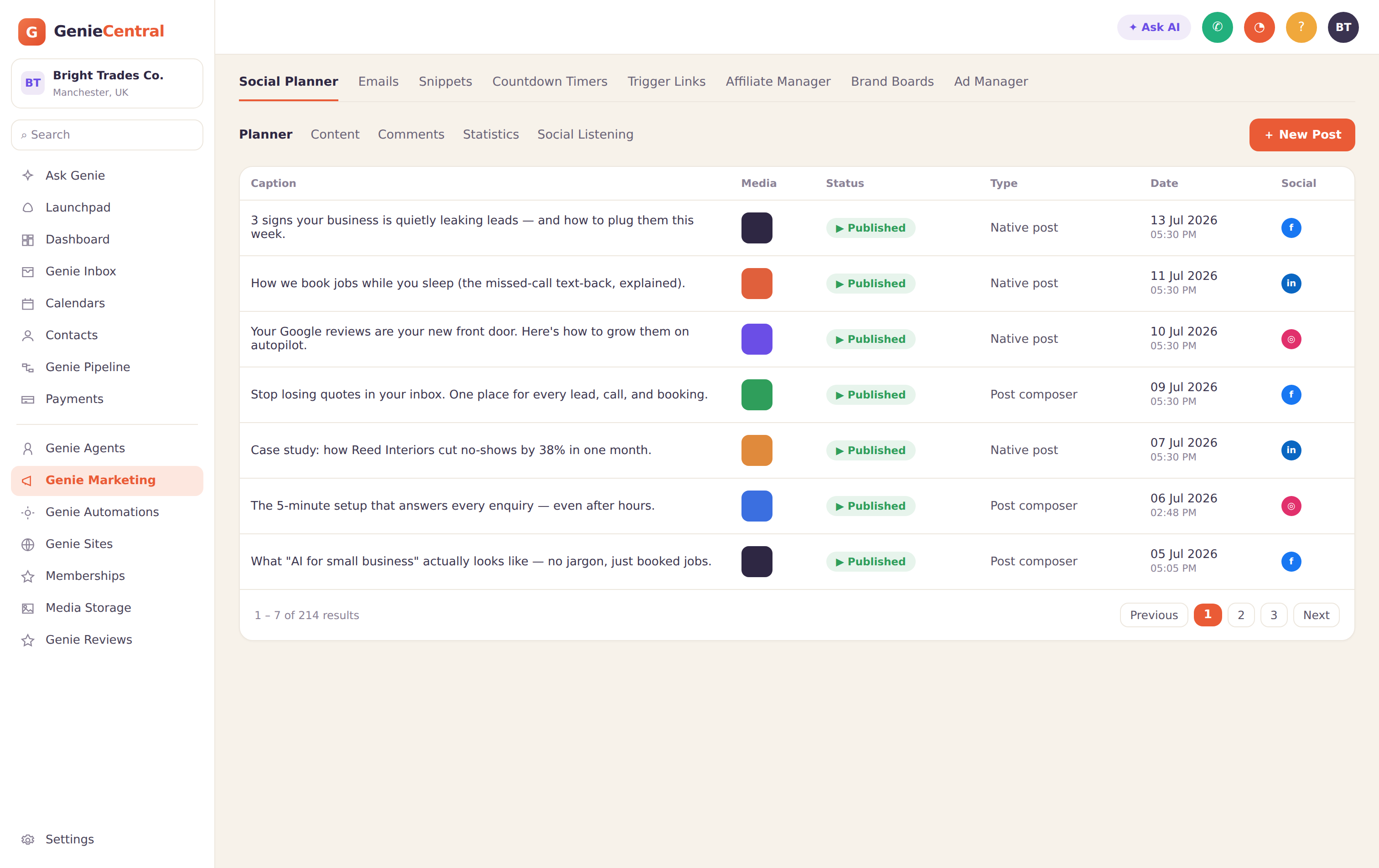The width and height of the screenshot is (1379, 868).
Task: Go to the Next results page
Action: 1316,615
